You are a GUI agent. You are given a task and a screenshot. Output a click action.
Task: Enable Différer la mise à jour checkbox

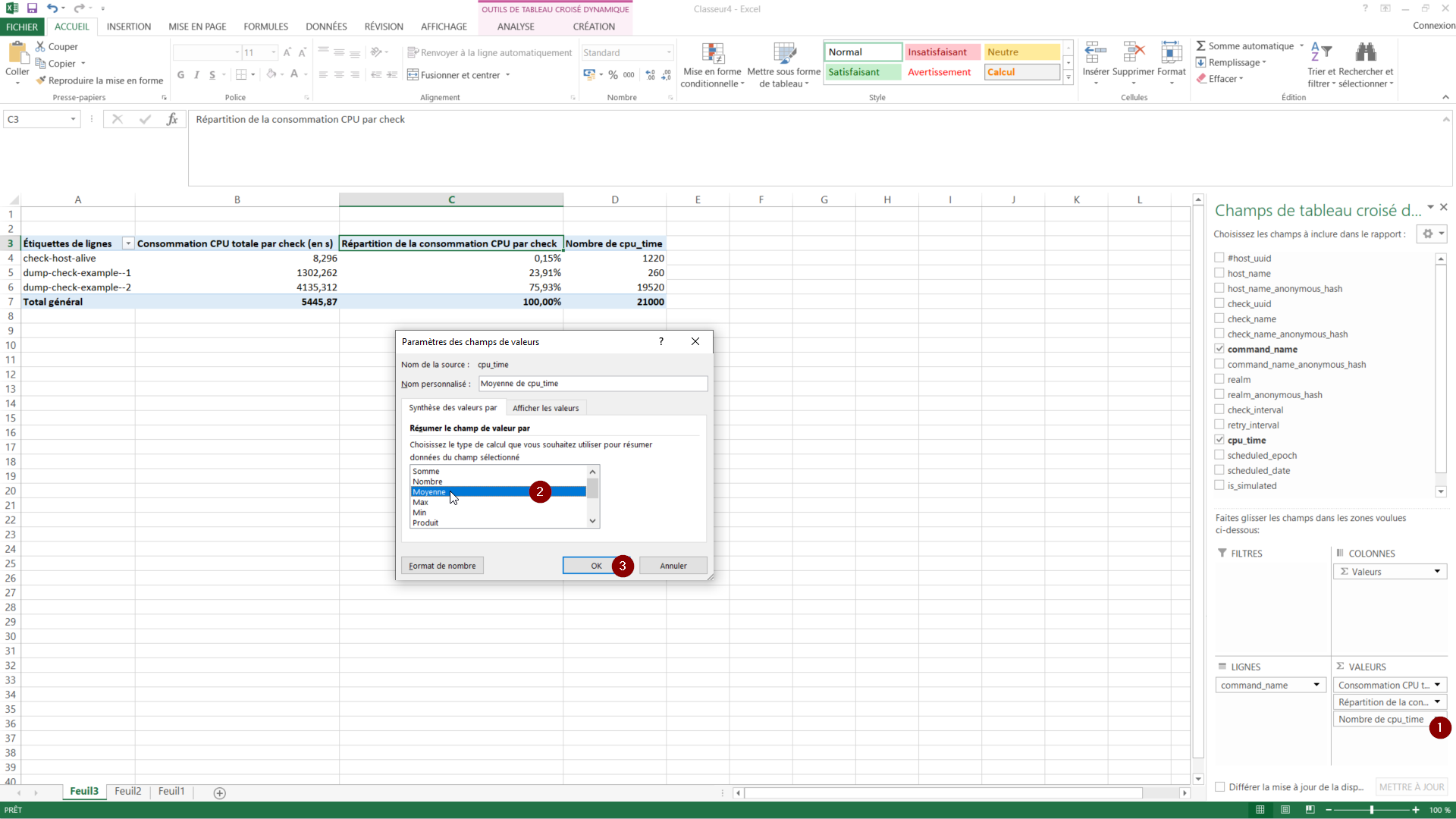pyautogui.click(x=1220, y=787)
